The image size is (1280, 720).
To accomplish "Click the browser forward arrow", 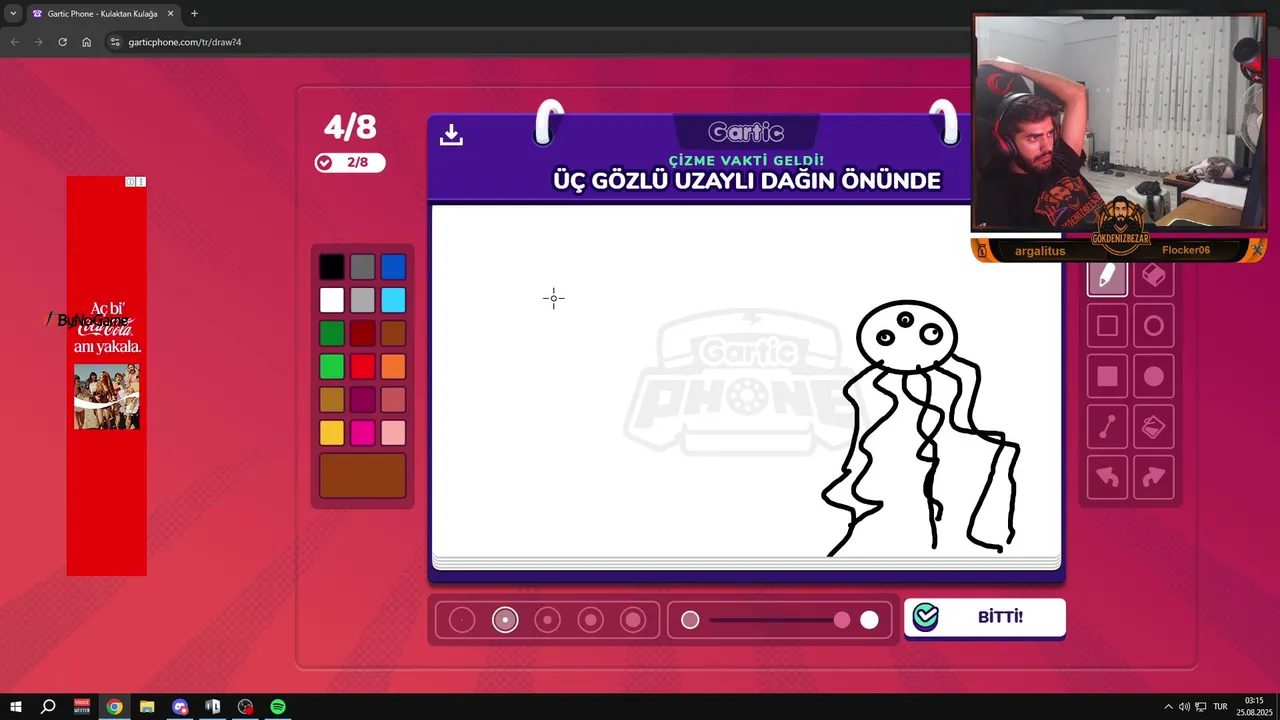I will (38, 42).
